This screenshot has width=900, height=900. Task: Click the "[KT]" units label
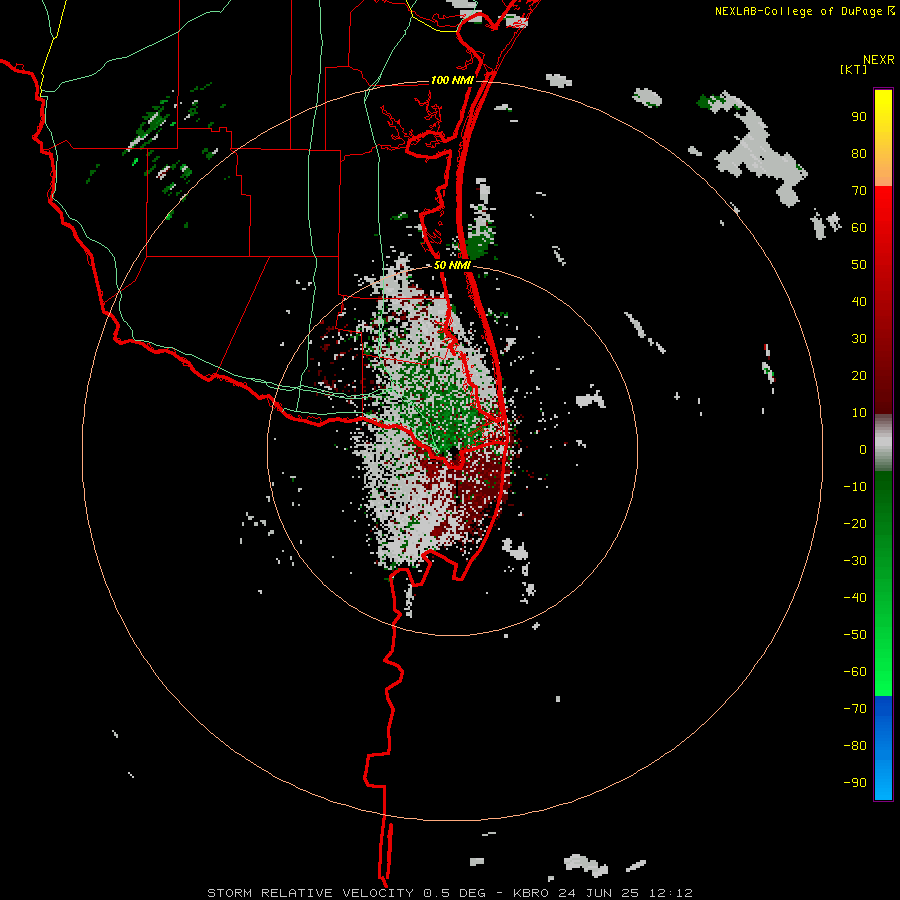[x=854, y=69]
